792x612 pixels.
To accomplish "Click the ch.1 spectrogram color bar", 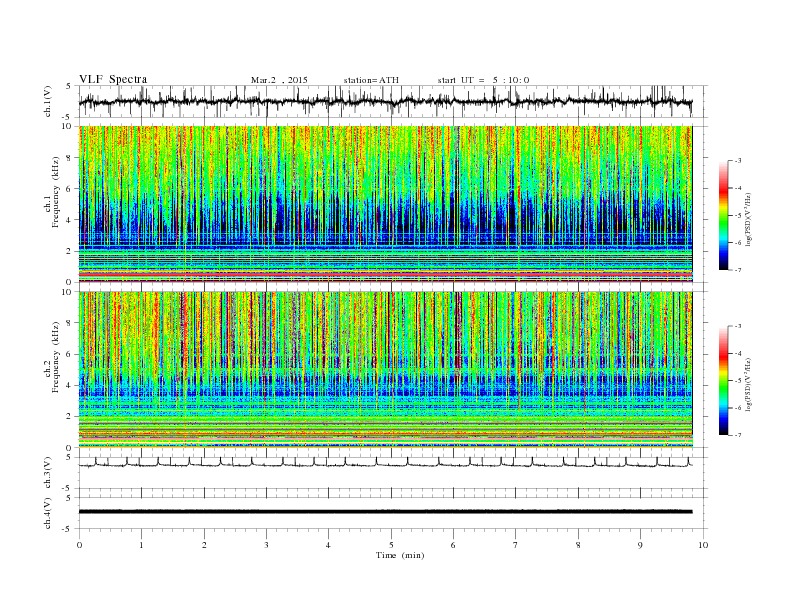I will [723, 215].
